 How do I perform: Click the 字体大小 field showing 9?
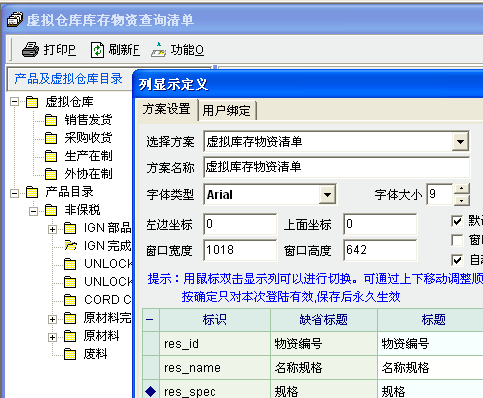pyautogui.click(x=440, y=194)
